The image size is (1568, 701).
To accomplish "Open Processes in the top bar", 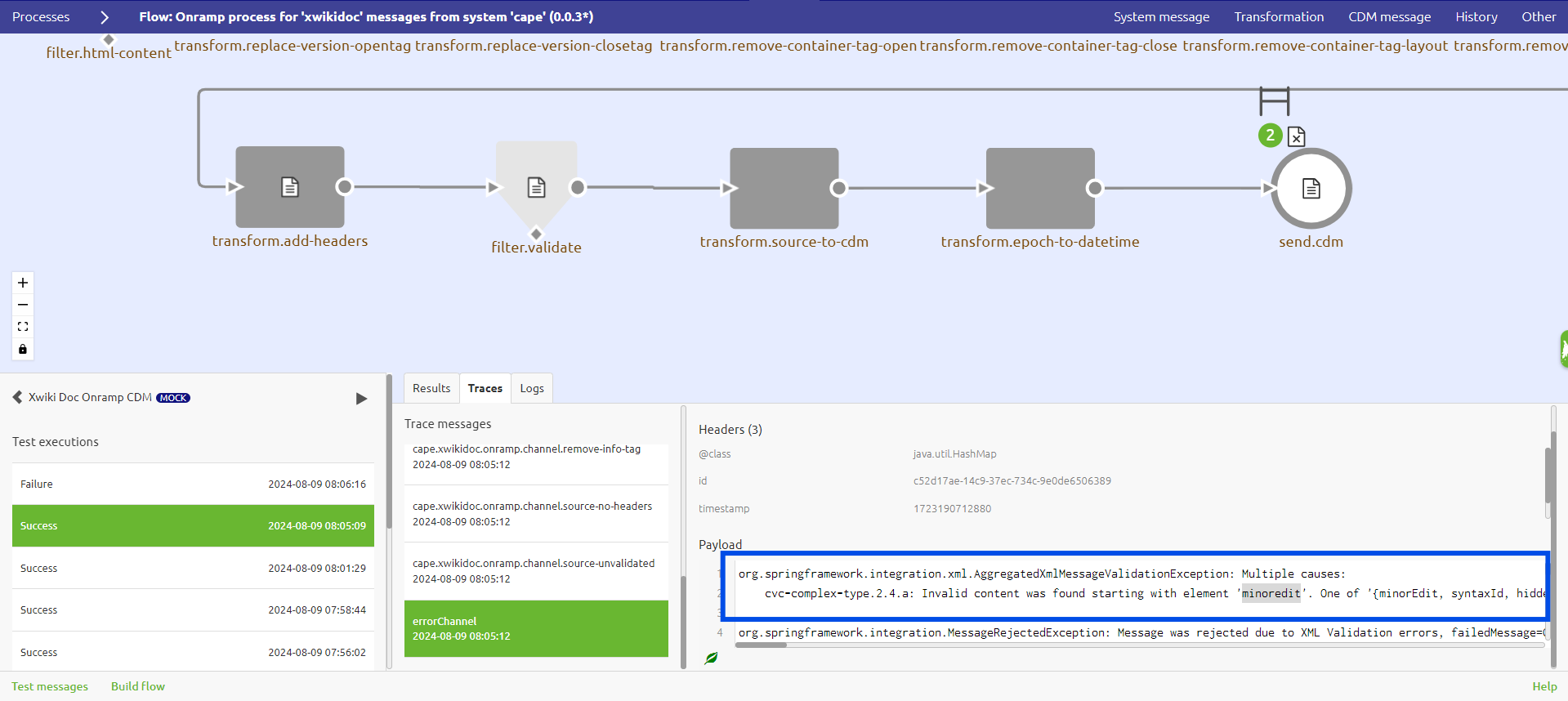I will coord(41,16).
